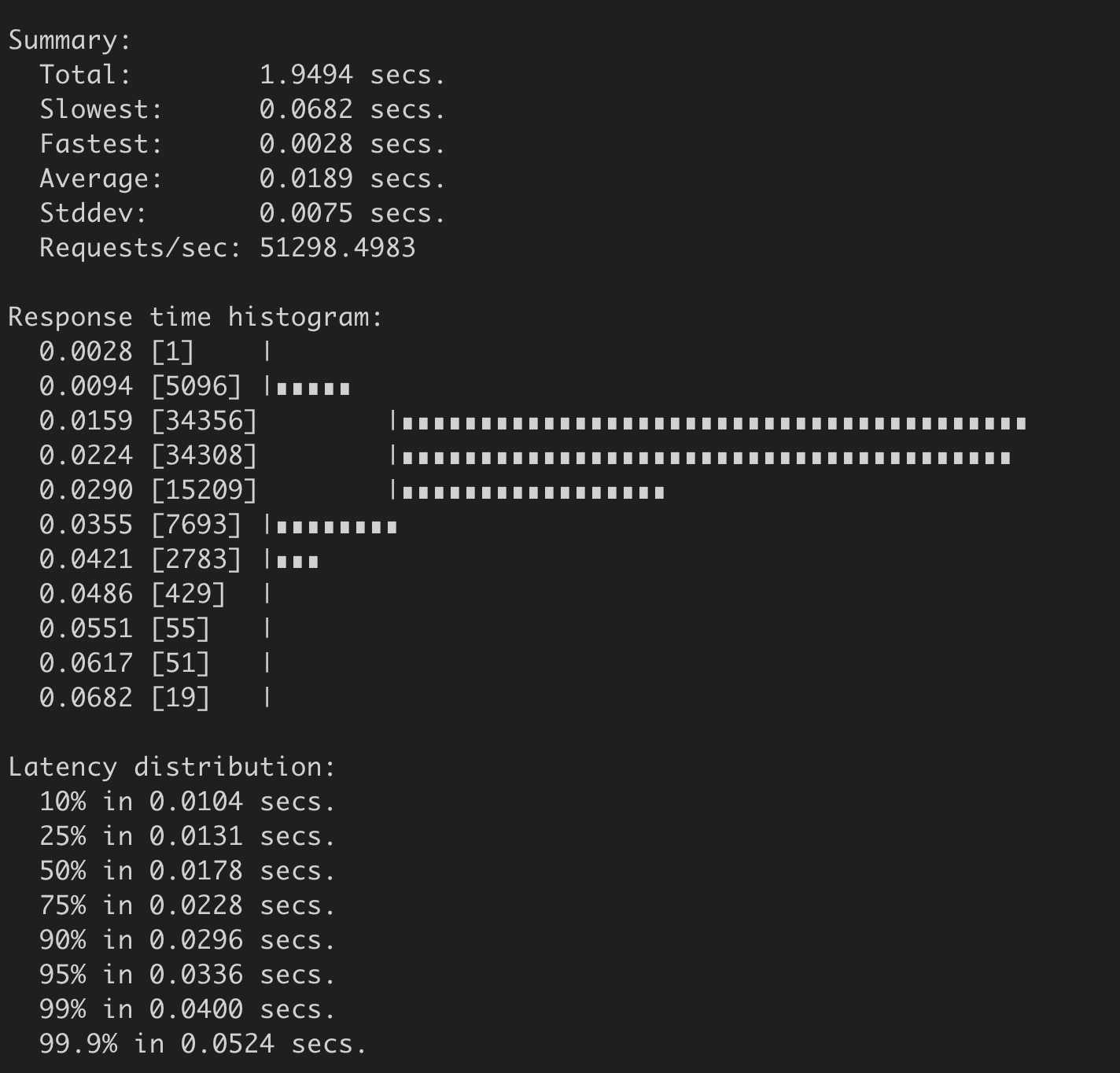1120x1073 pixels.
Task: Click the histogram bar for 0.0159 bucket
Action: click(x=714, y=423)
